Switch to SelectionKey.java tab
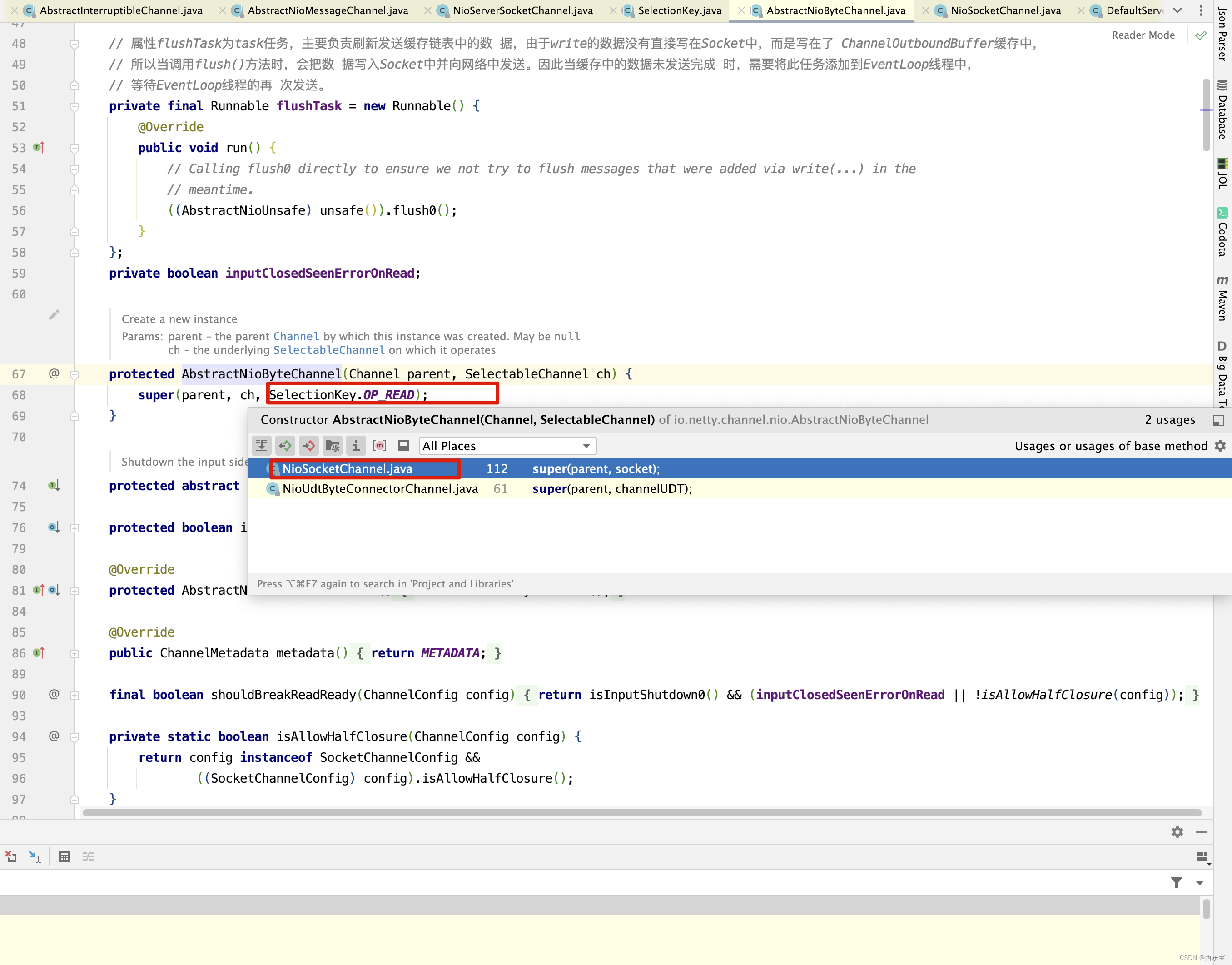The image size is (1232, 965). 680,11
